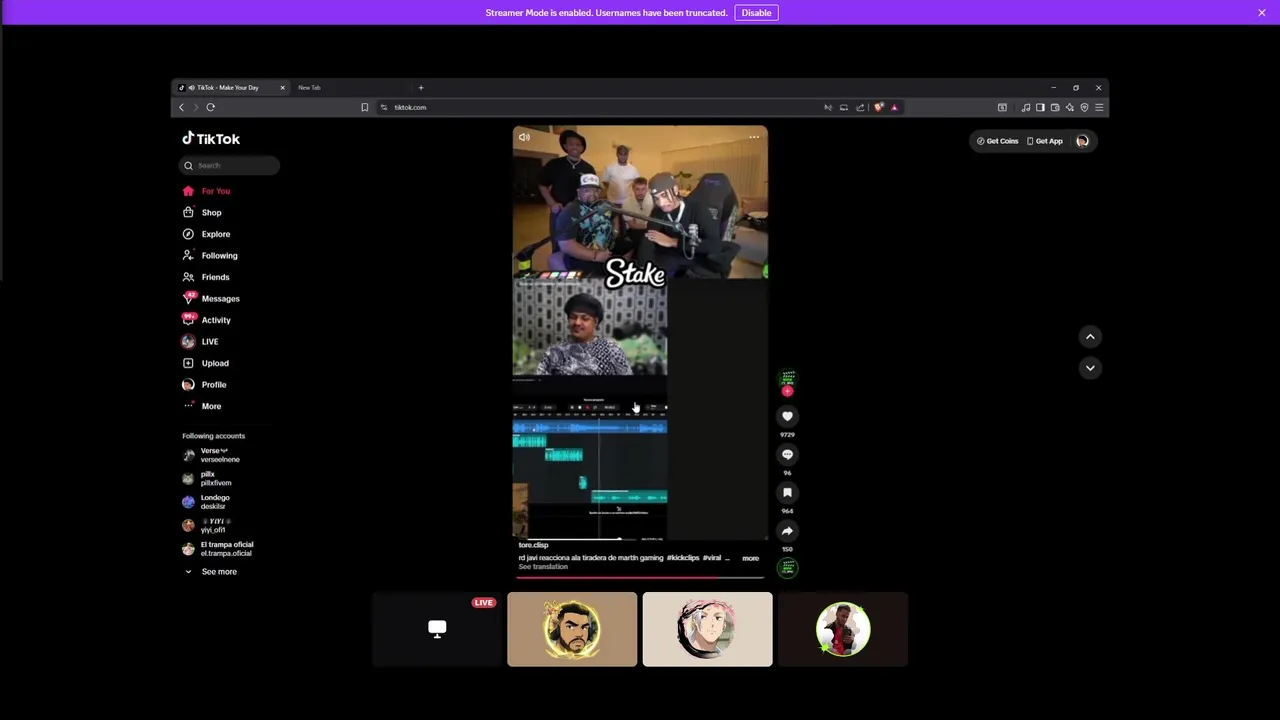
Task: Open Messages in the TikTok sidebar
Action: pyautogui.click(x=211, y=298)
